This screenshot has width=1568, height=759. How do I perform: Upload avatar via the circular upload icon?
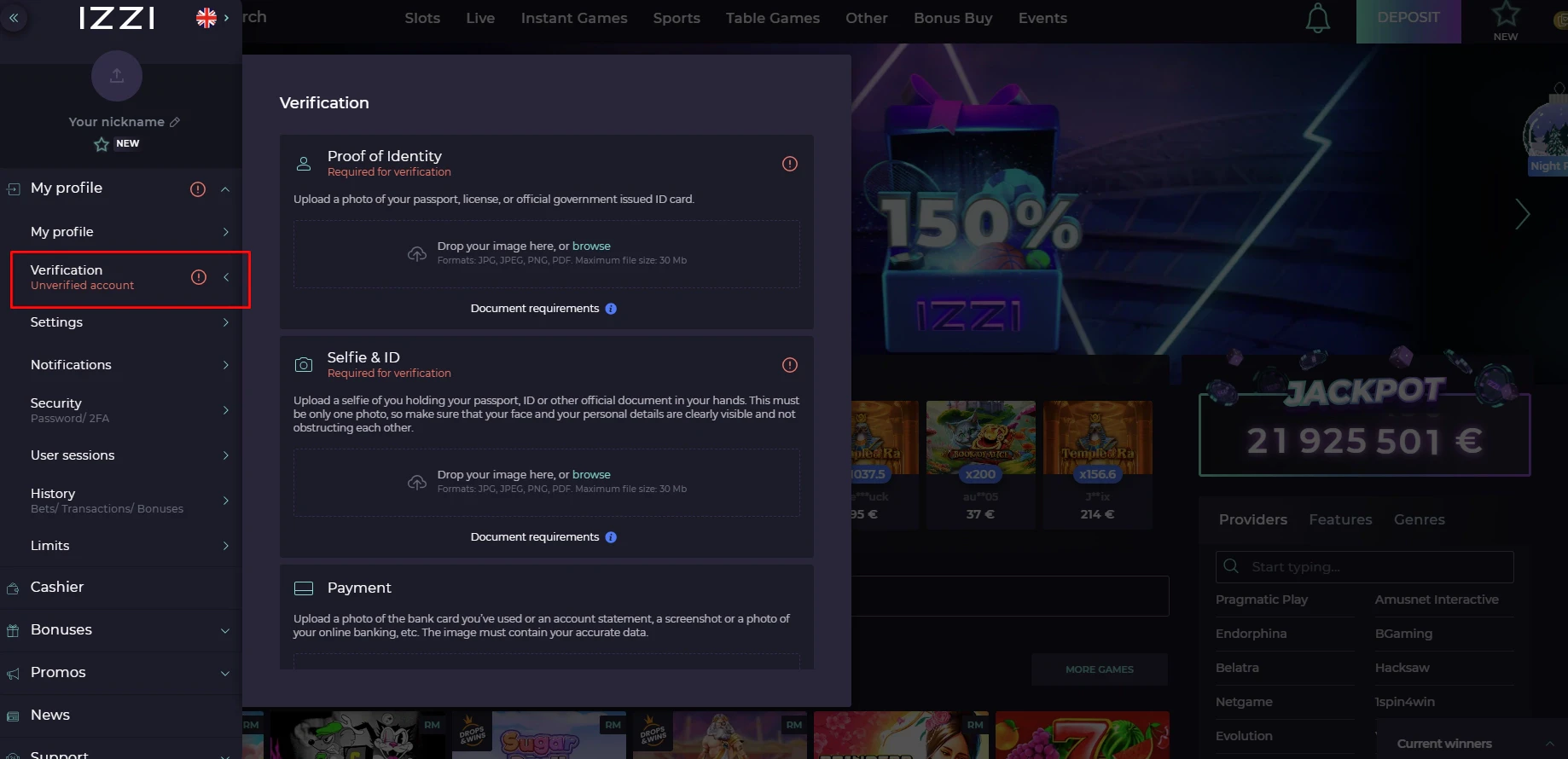pyautogui.click(x=117, y=76)
